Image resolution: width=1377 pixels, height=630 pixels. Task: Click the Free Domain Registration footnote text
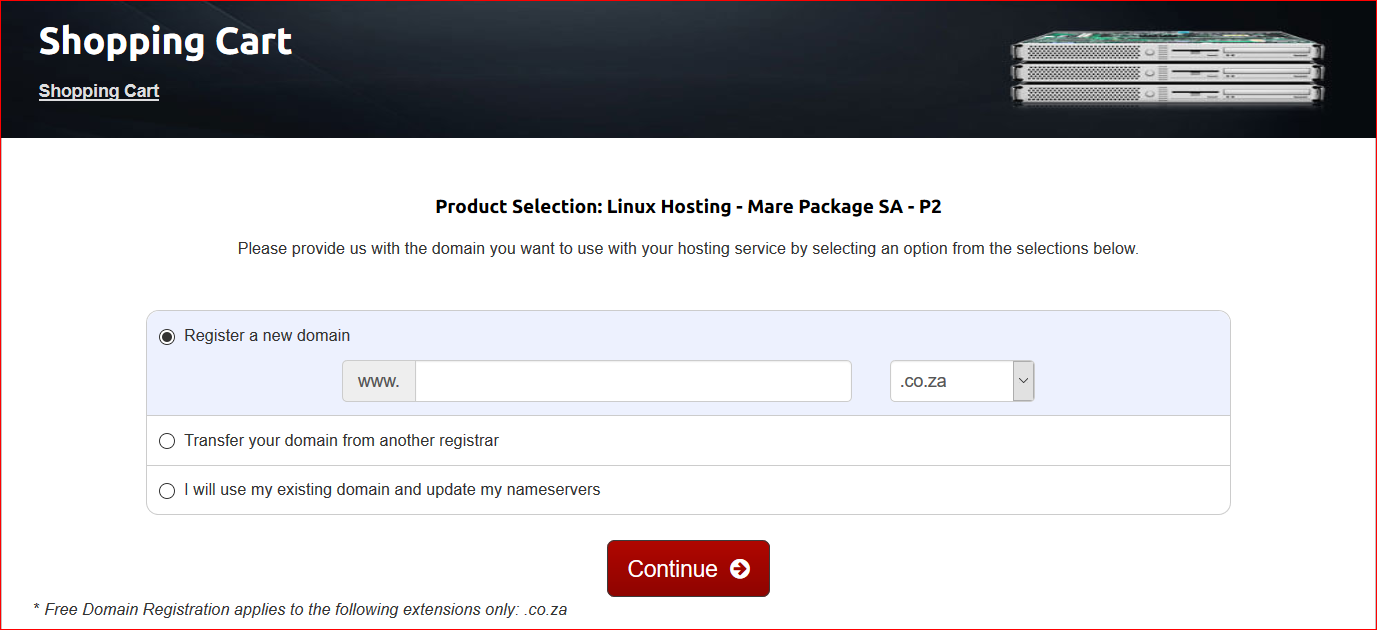[x=300, y=609]
